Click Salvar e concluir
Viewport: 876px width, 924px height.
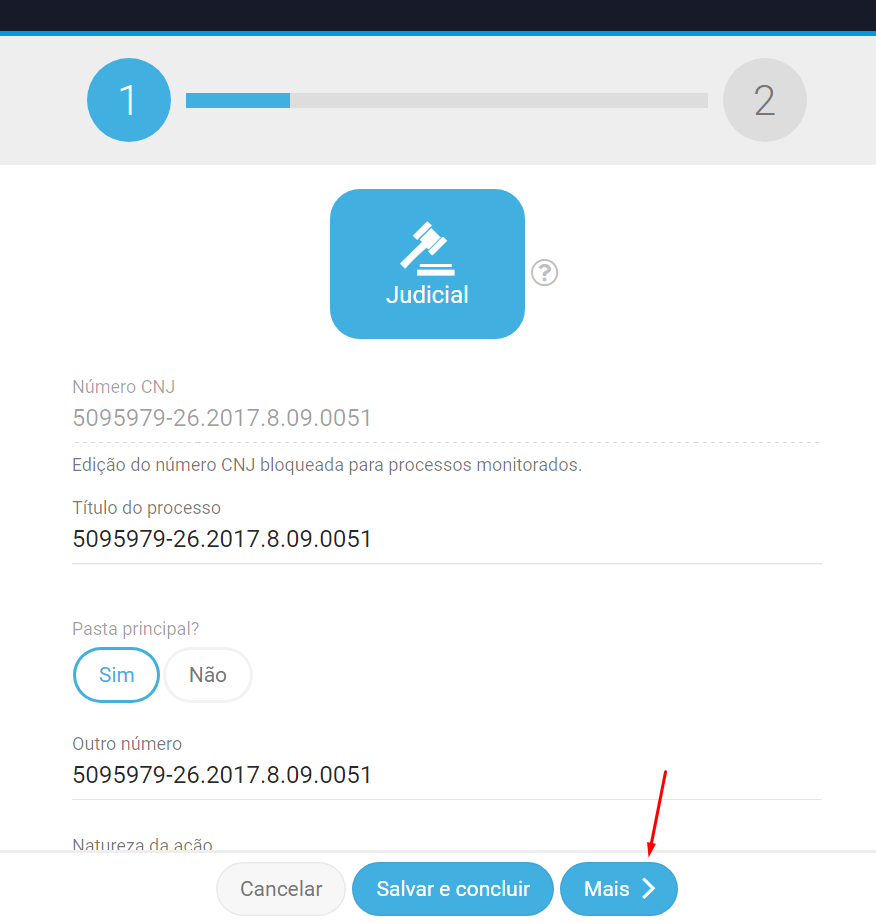pyautogui.click(x=452, y=889)
